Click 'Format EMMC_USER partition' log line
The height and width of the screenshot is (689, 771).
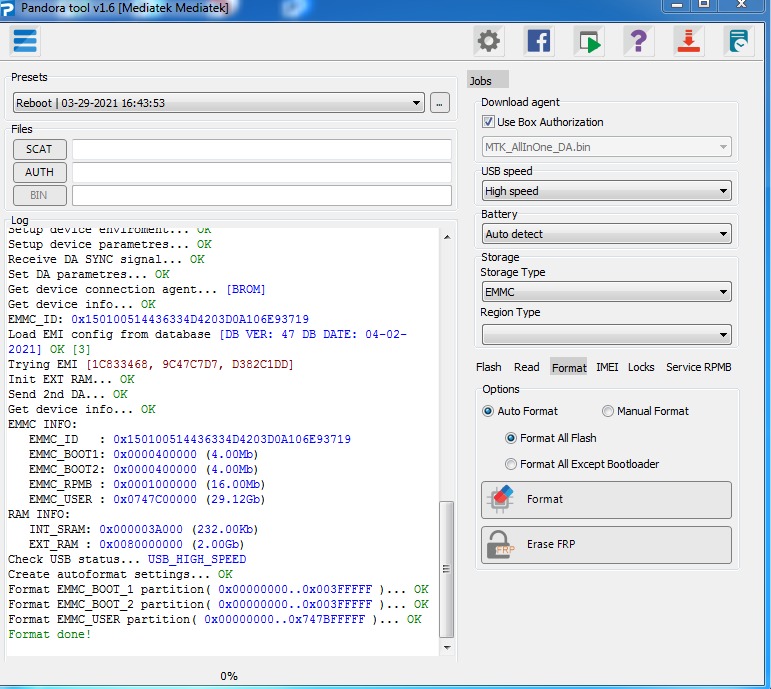pyautogui.click(x=214, y=619)
